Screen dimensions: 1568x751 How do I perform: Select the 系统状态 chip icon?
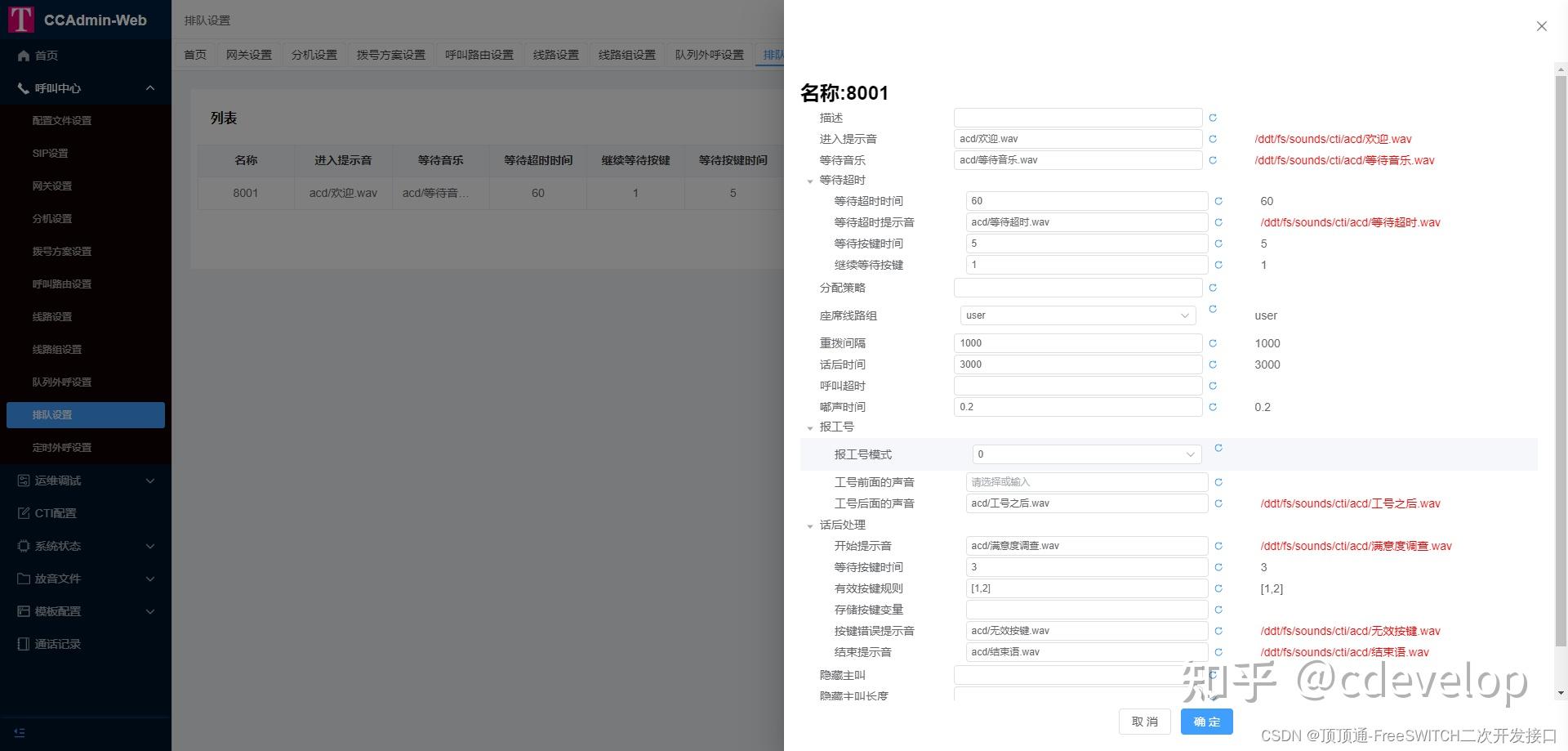[x=23, y=546]
